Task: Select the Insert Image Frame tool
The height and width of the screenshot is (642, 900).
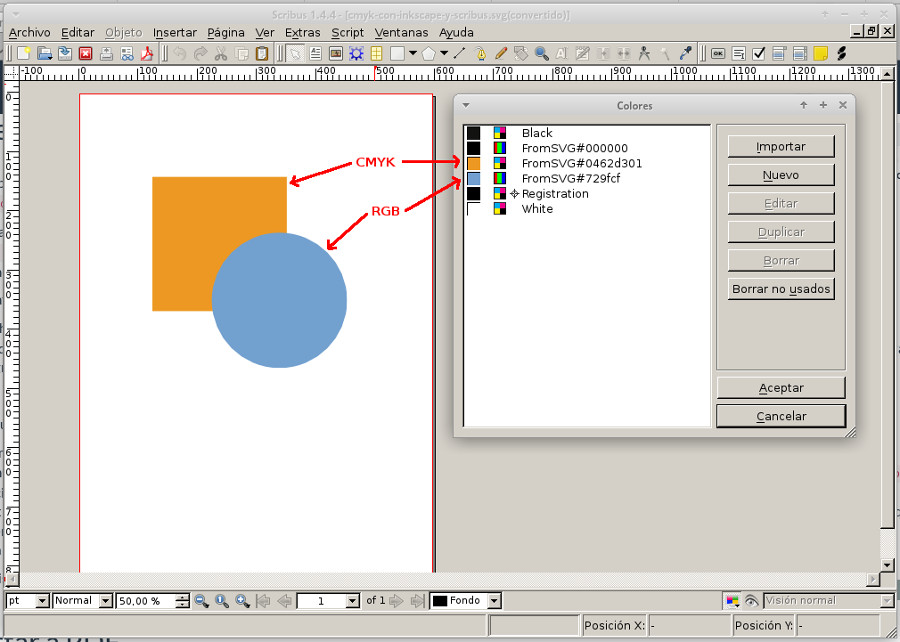Action: (336, 53)
